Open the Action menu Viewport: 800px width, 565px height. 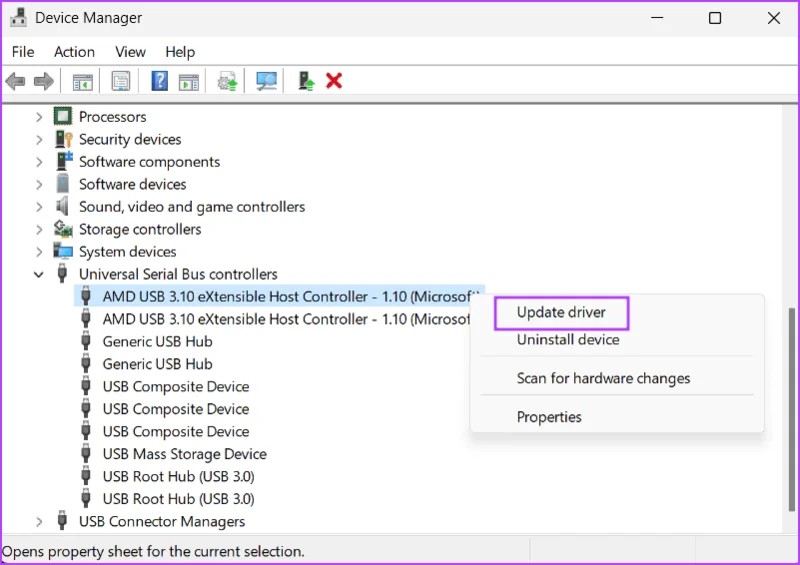[x=74, y=52]
